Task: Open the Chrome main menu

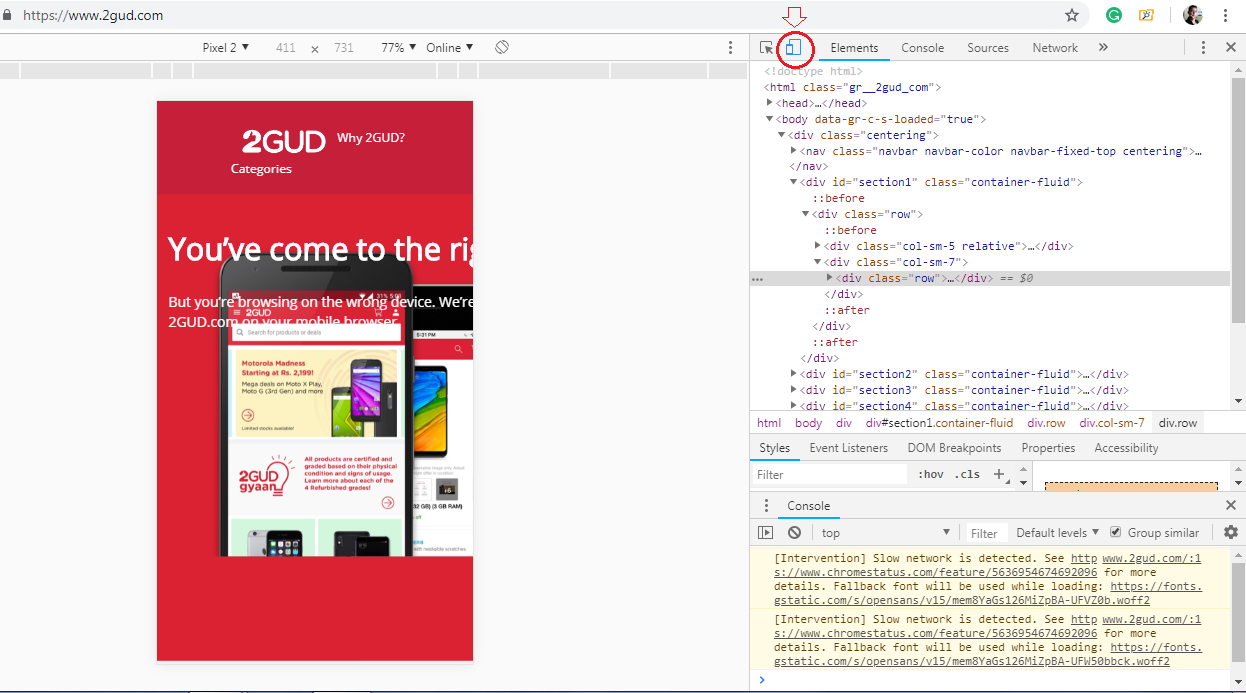Action: tap(1225, 15)
